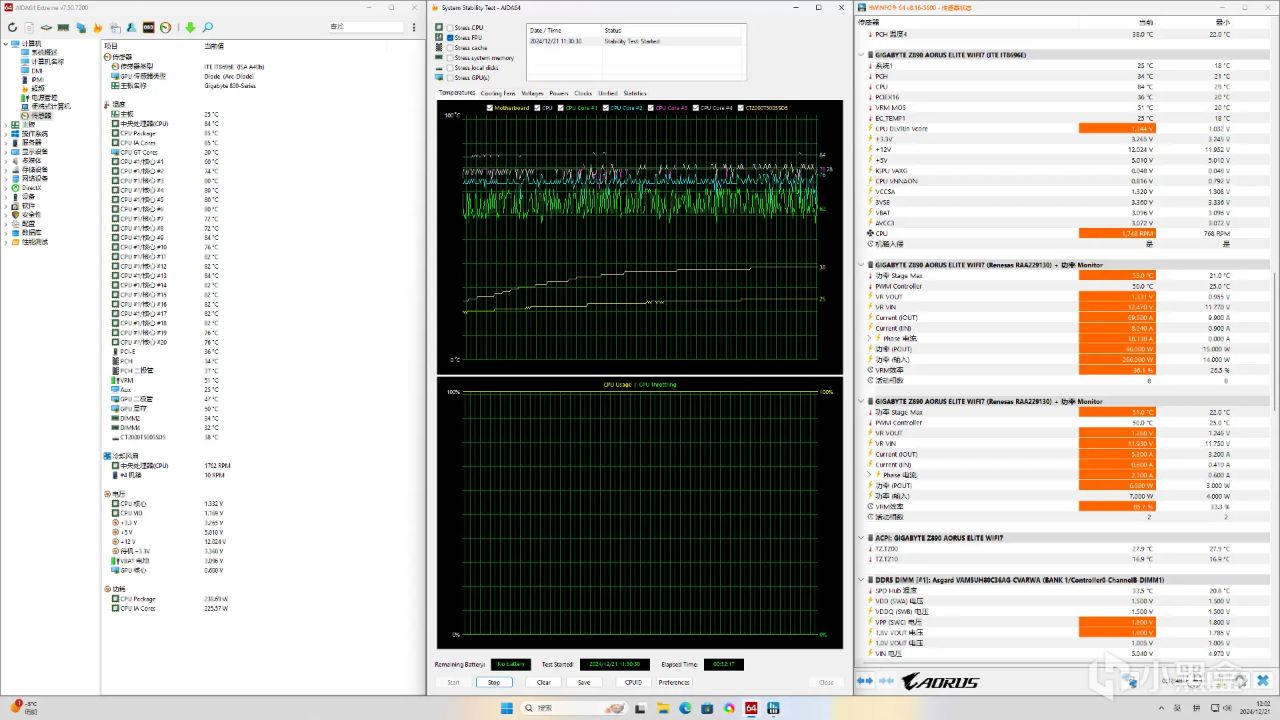Expand the Multimedia node in AIDA64 tree
This screenshot has width=1280, height=720.
coord(6,160)
